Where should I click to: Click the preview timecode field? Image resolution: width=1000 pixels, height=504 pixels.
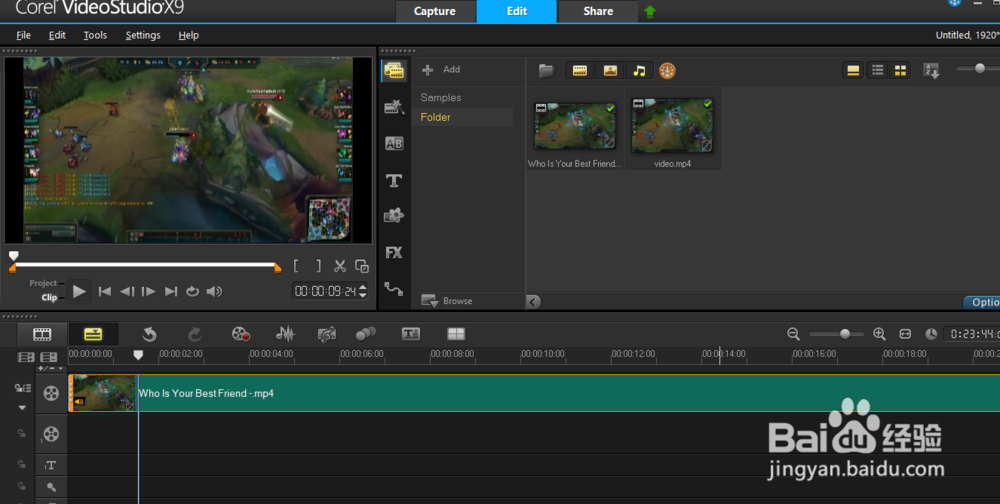click(325, 291)
